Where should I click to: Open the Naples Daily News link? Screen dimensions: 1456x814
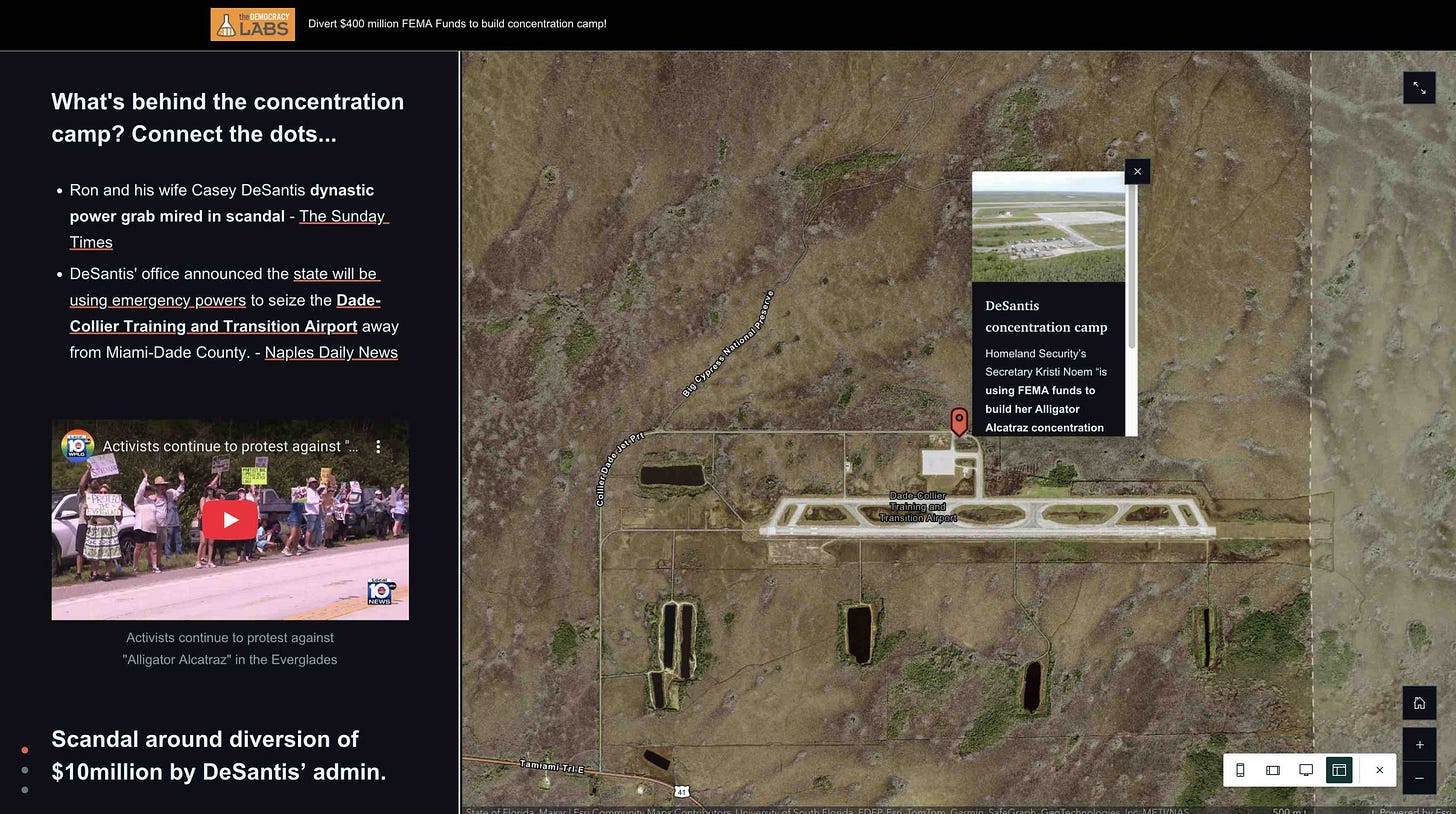(331, 352)
